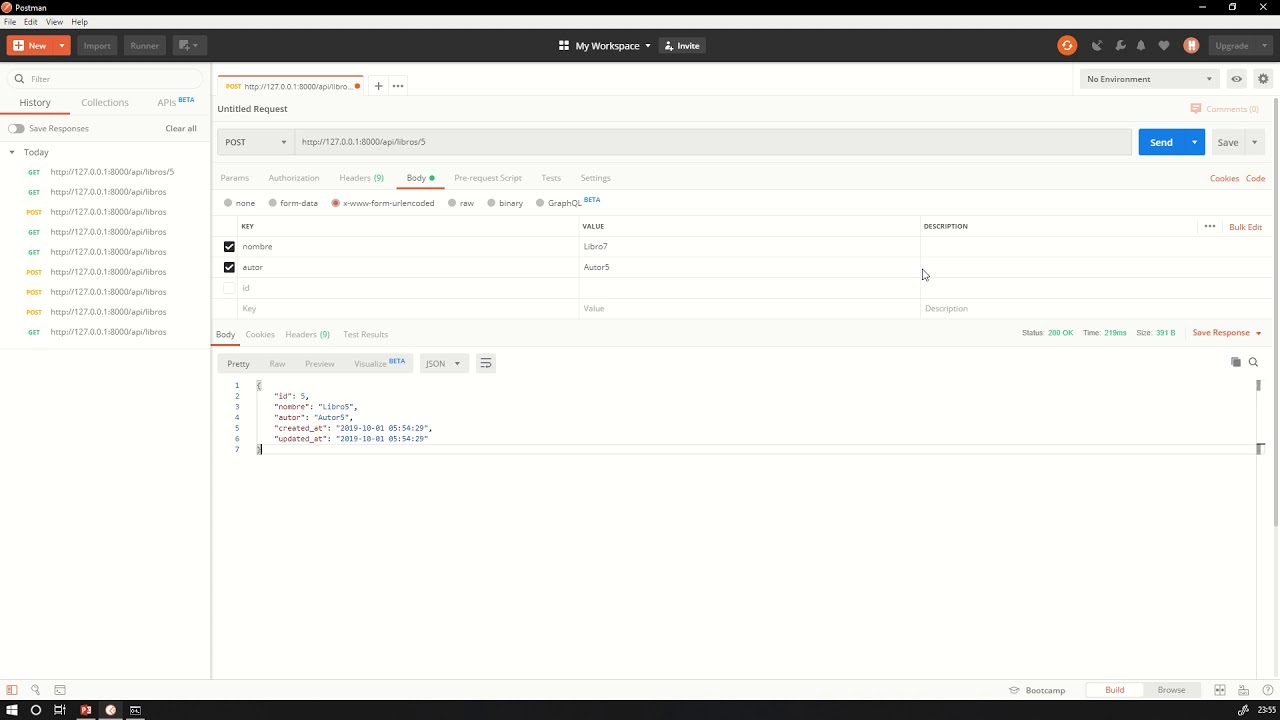Open the Send button dropdown arrow

tap(1195, 142)
